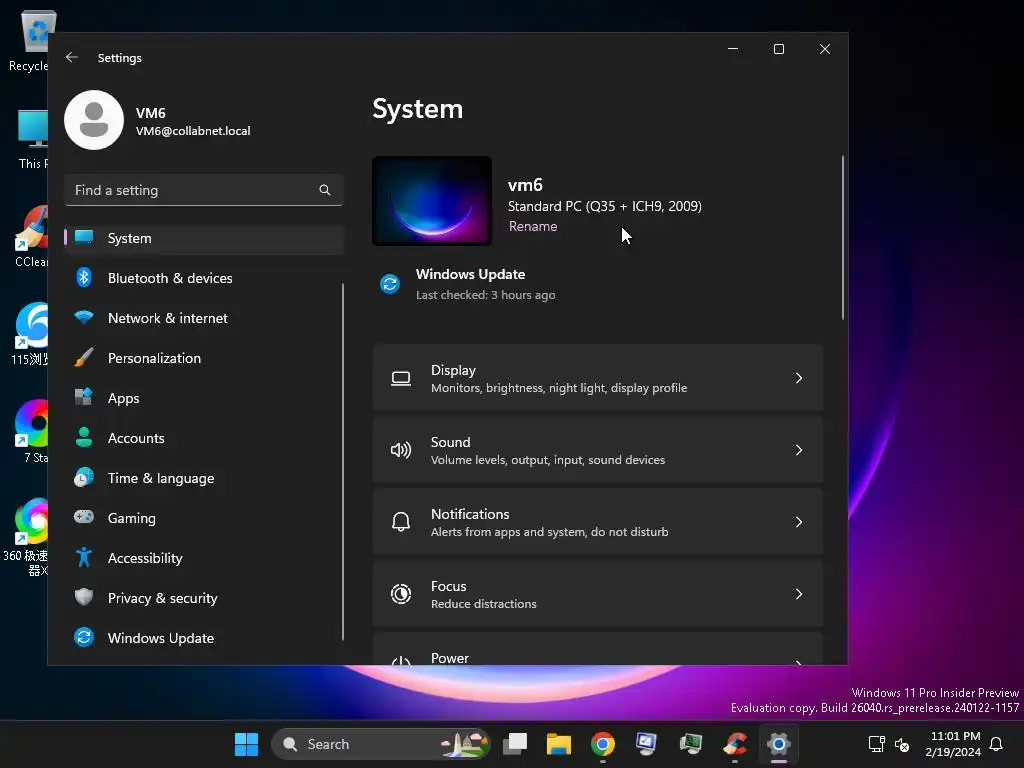Viewport: 1024px width, 768px height.
Task: Open Task View from the taskbar
Action: point(515,744)
